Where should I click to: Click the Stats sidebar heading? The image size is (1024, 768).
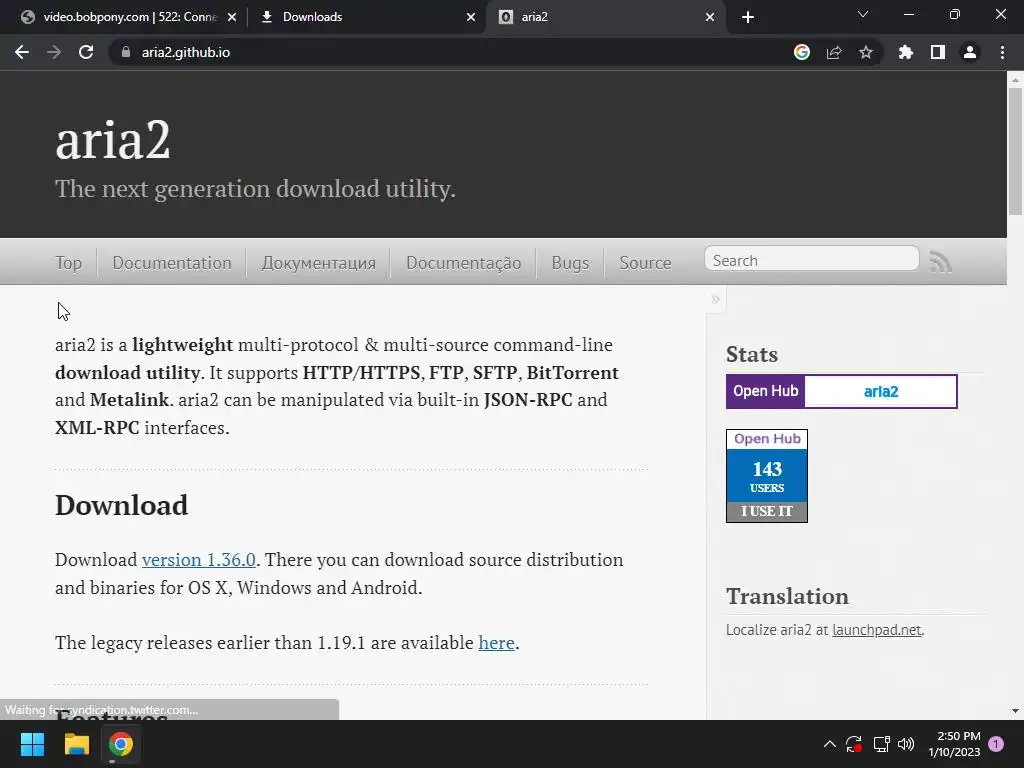(752, 354)
